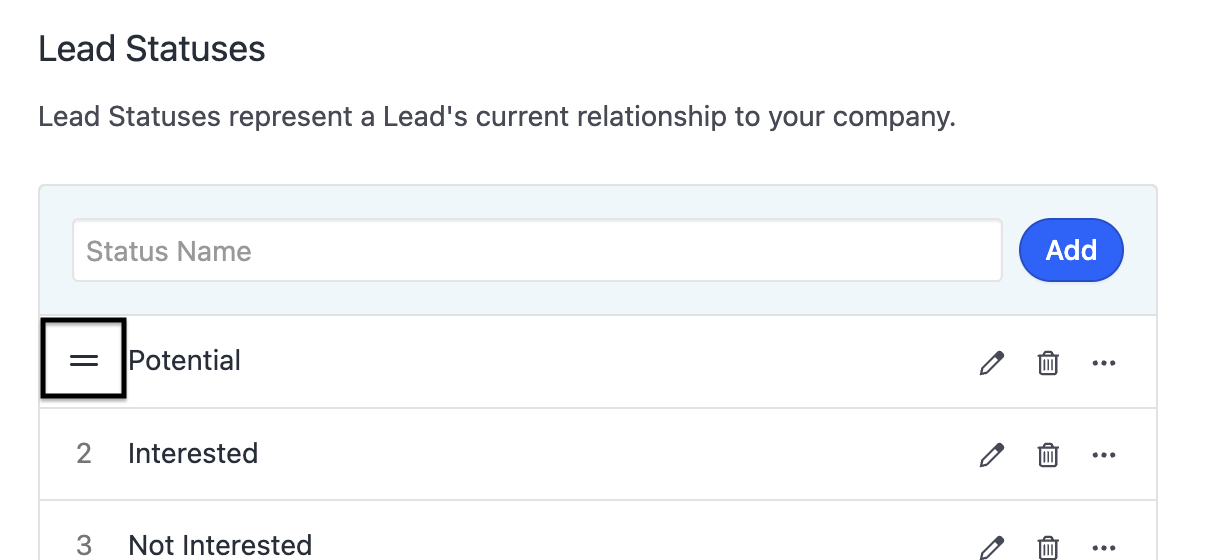Viewport: 1214px width, 560px height.
Task: Select the Interested status label
Action: pyautogui.click(x=193, y=454)
